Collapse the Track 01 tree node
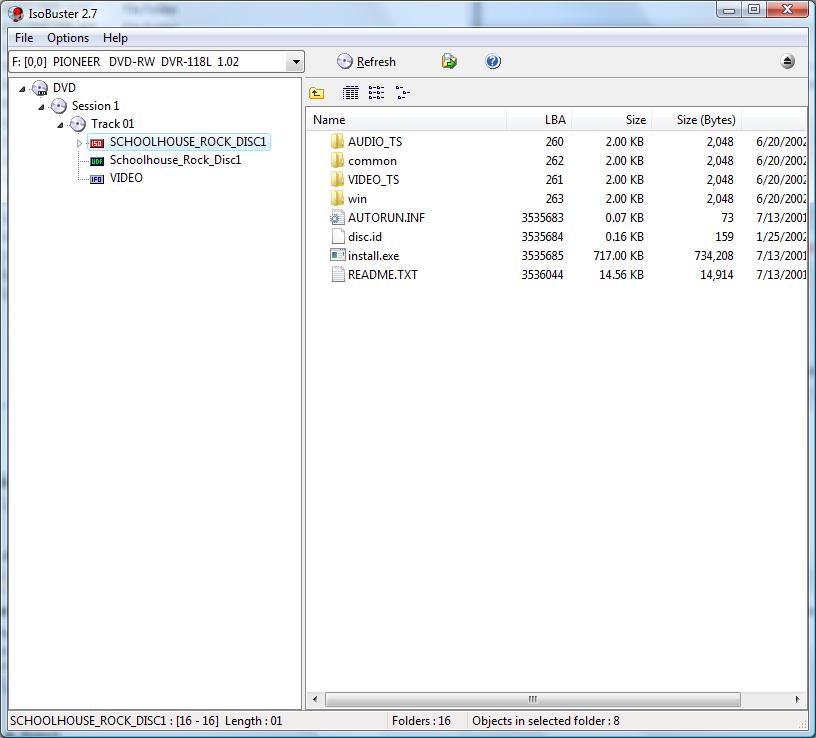 tap(60, 125)
